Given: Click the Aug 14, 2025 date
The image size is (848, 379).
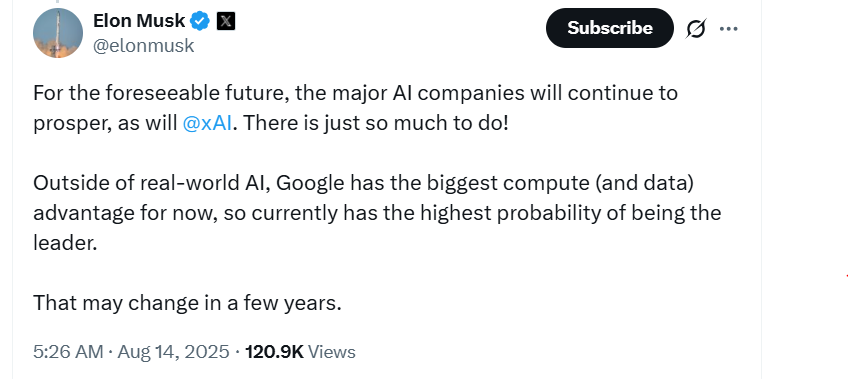Looking at the screenshot, I should coord(173,352).
